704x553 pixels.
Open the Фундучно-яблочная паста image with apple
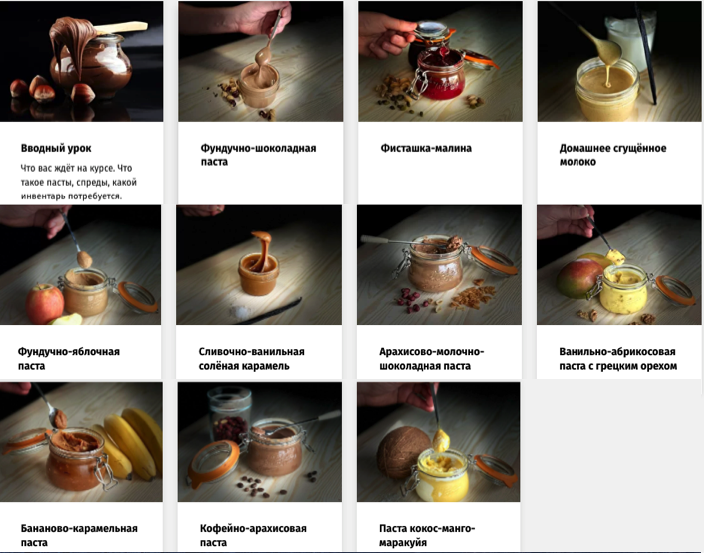pyautogui.click(x=80, y=265)
